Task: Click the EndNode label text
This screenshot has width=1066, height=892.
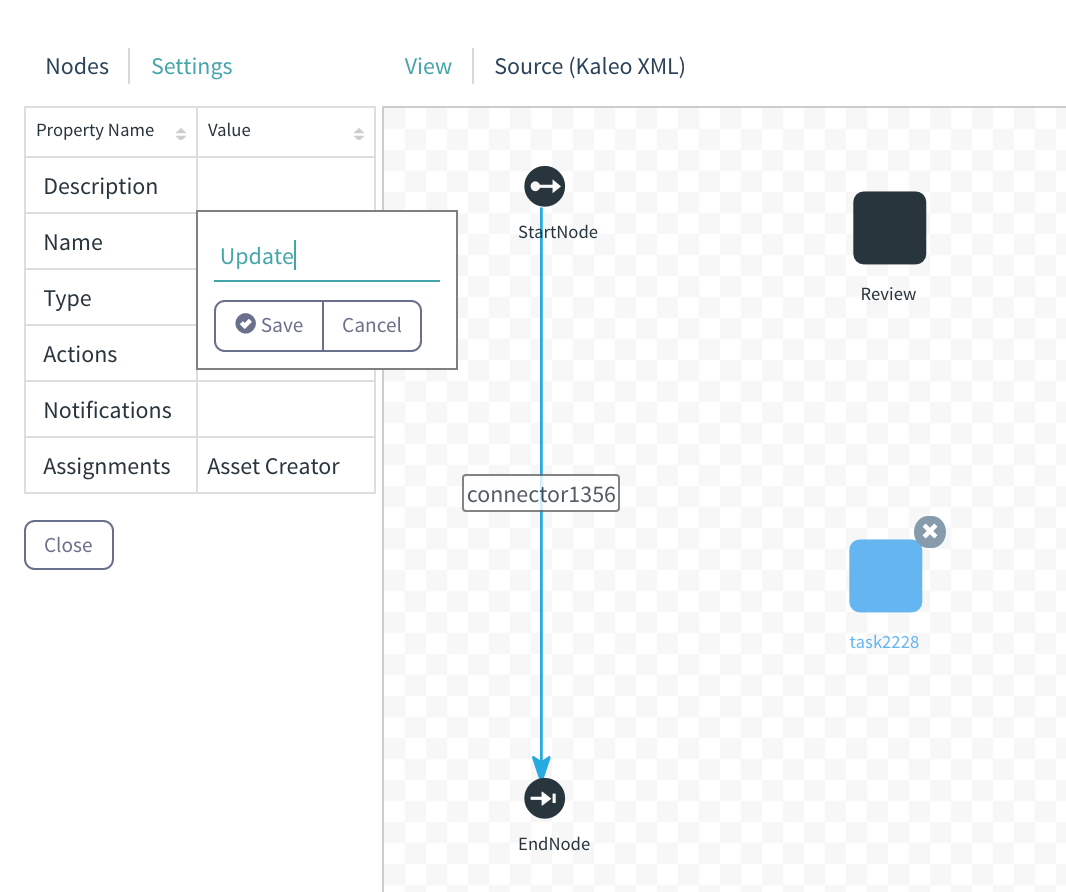Action: [x=553, y=844]
